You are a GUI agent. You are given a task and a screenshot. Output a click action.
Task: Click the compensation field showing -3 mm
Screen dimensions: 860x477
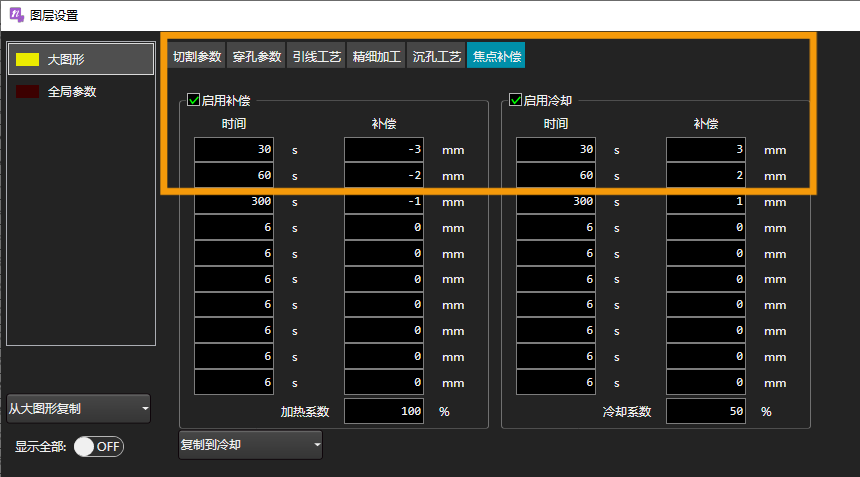coord(384,150)
